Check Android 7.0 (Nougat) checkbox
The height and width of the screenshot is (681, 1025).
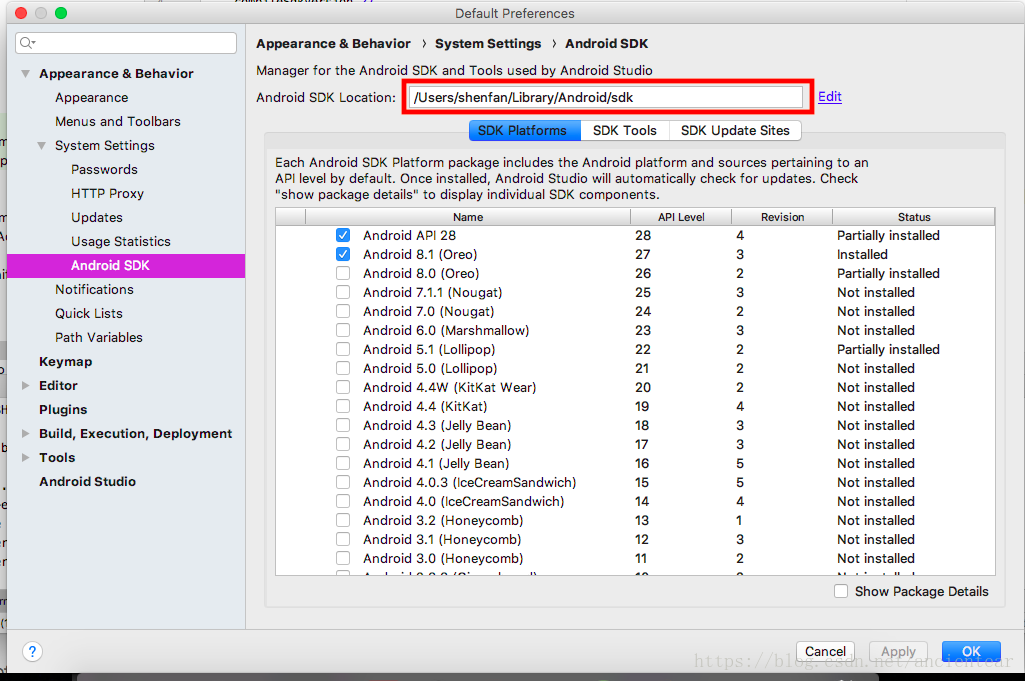click(x=343, y=311)
